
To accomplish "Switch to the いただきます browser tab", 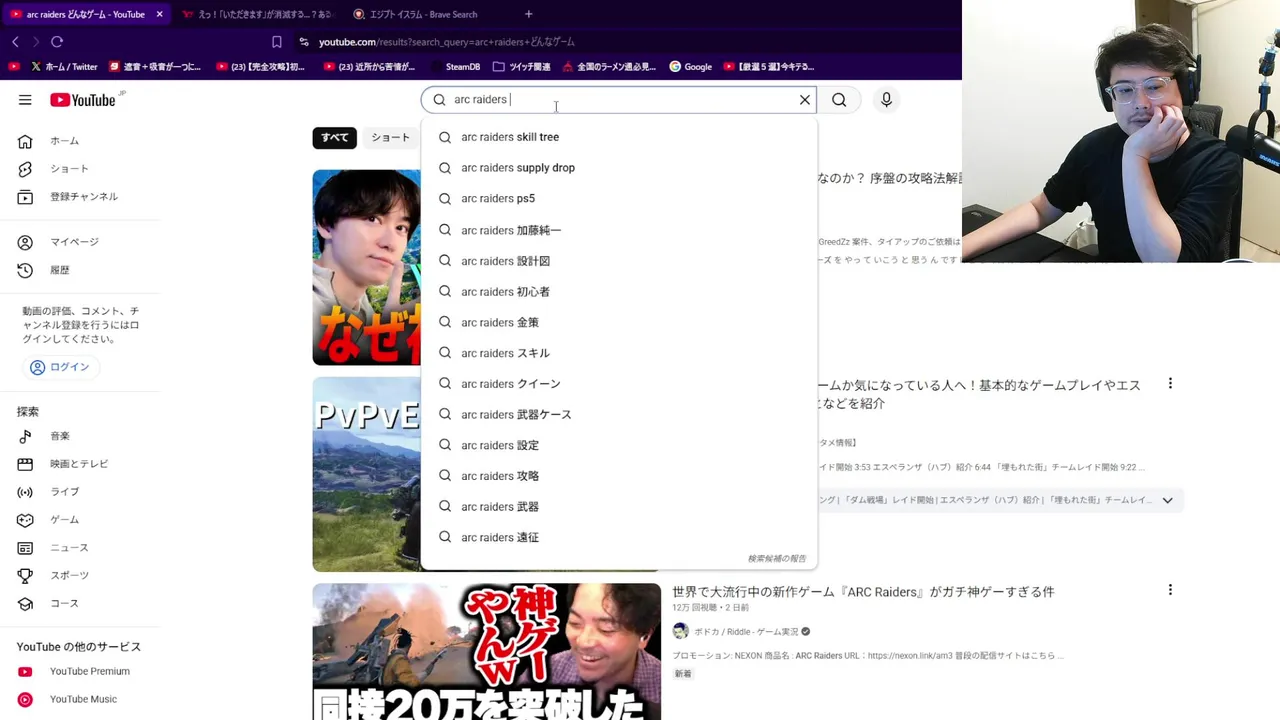I will 258,14.
